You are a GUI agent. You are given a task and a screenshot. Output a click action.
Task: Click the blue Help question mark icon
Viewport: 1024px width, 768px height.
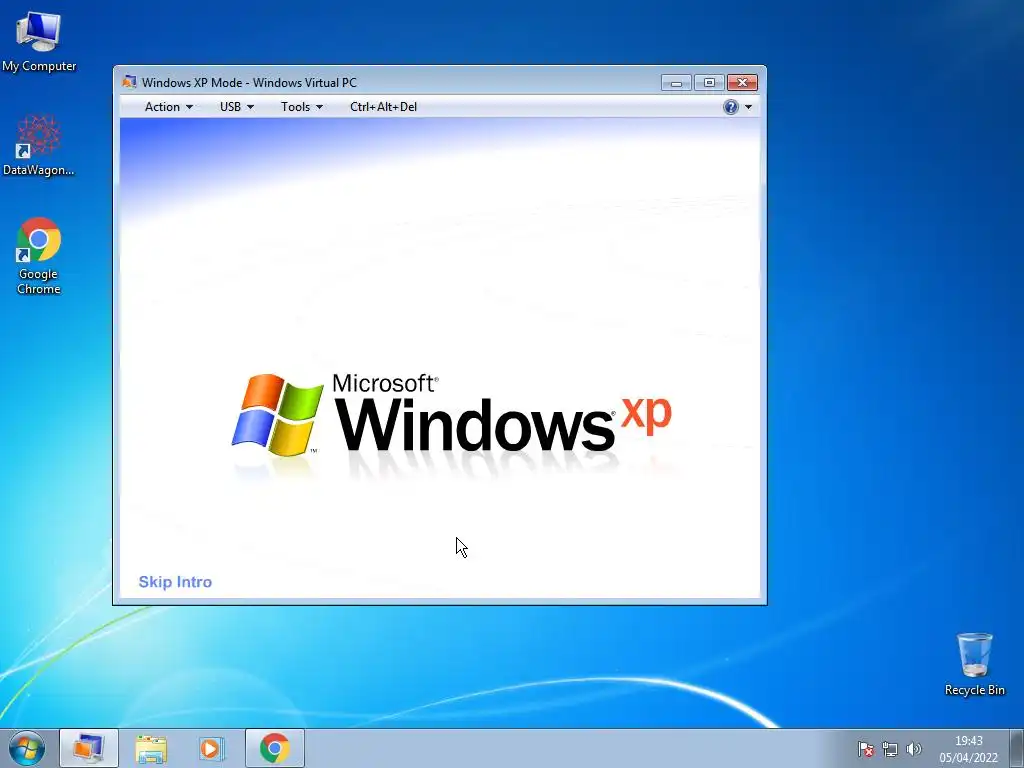[x=731, y=107]
